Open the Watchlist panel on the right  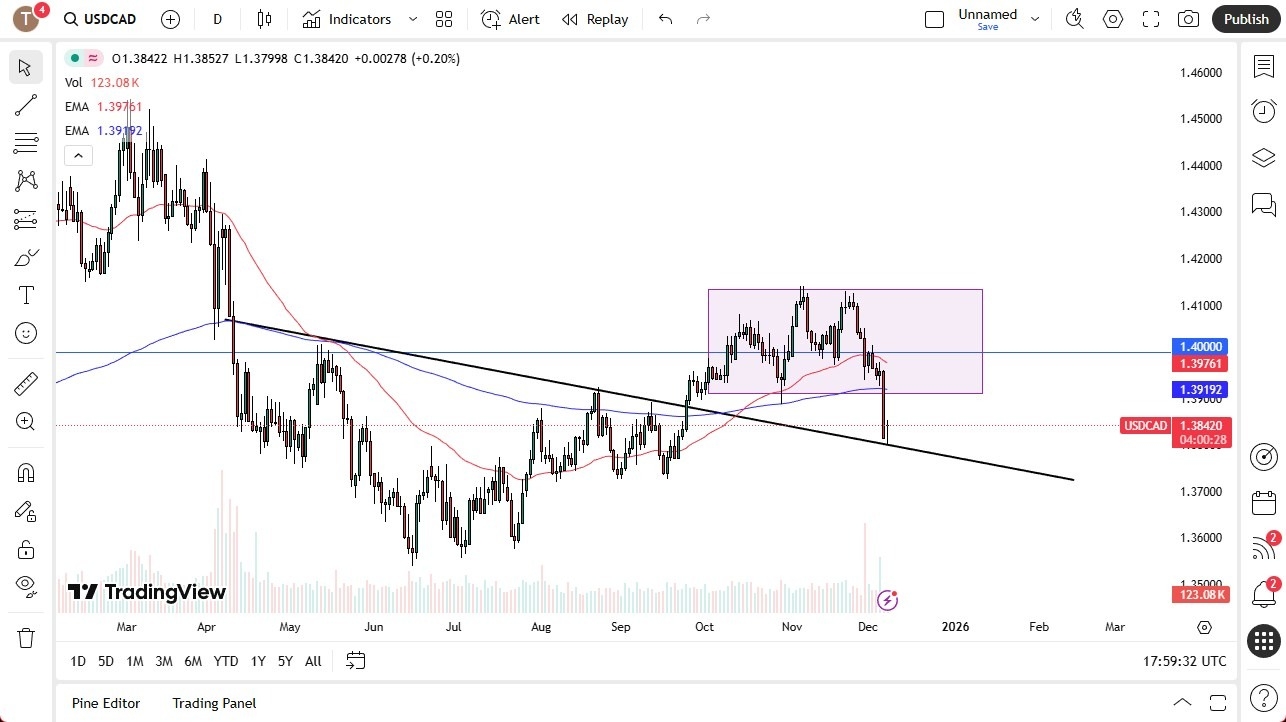click(1263, 65)
